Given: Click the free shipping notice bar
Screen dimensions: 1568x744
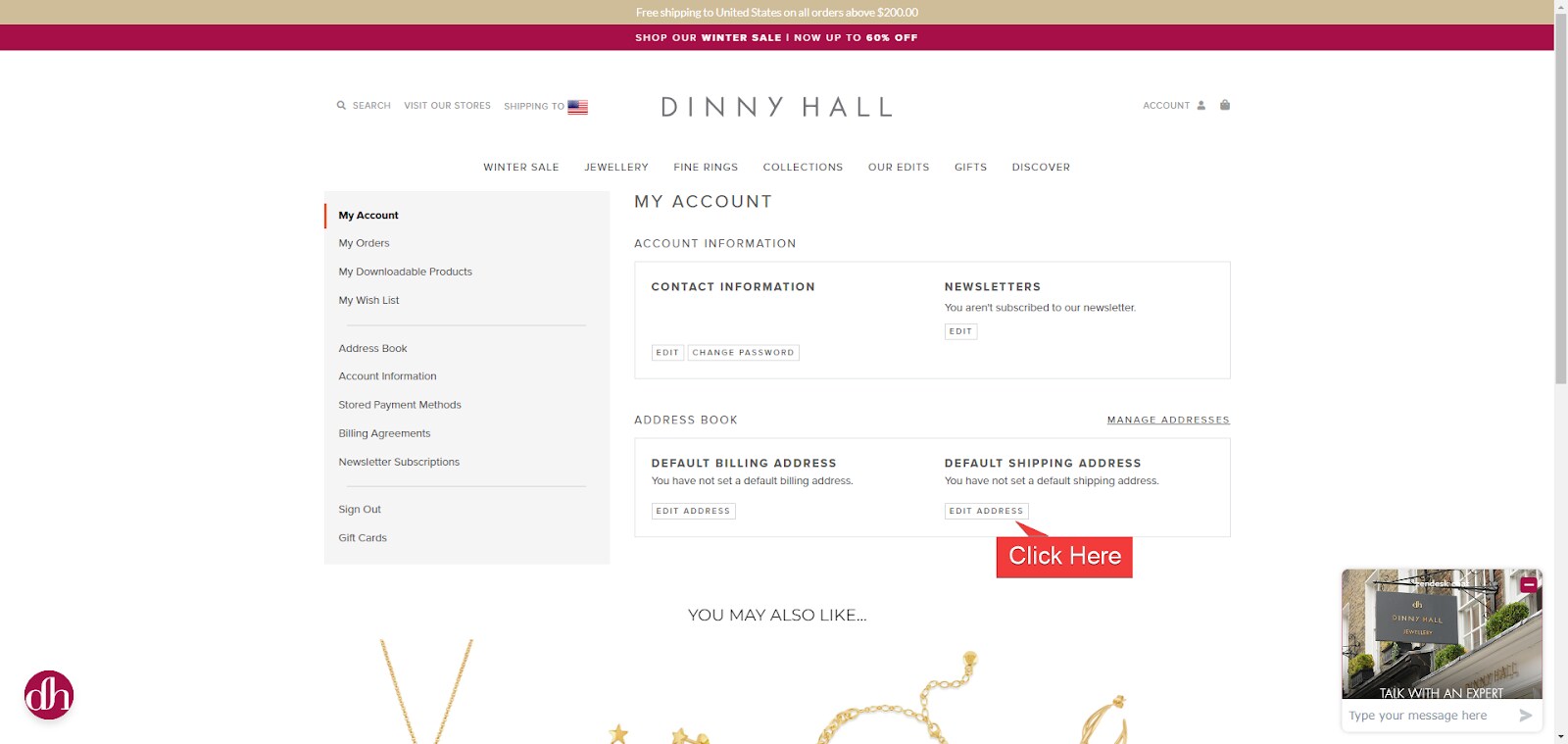Looking at the screenshot, I should coord(776,12).
